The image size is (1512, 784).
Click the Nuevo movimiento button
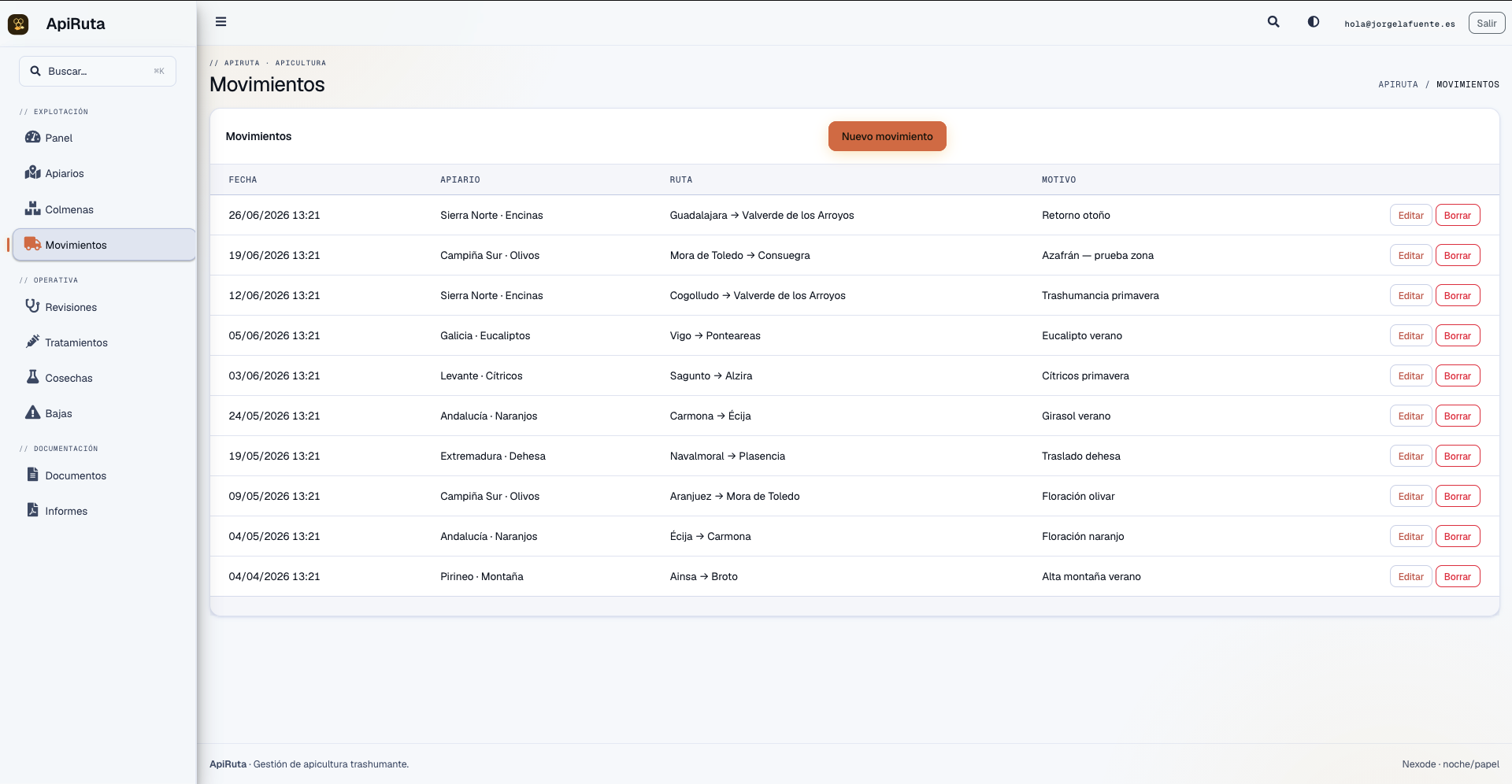[887, 136]
